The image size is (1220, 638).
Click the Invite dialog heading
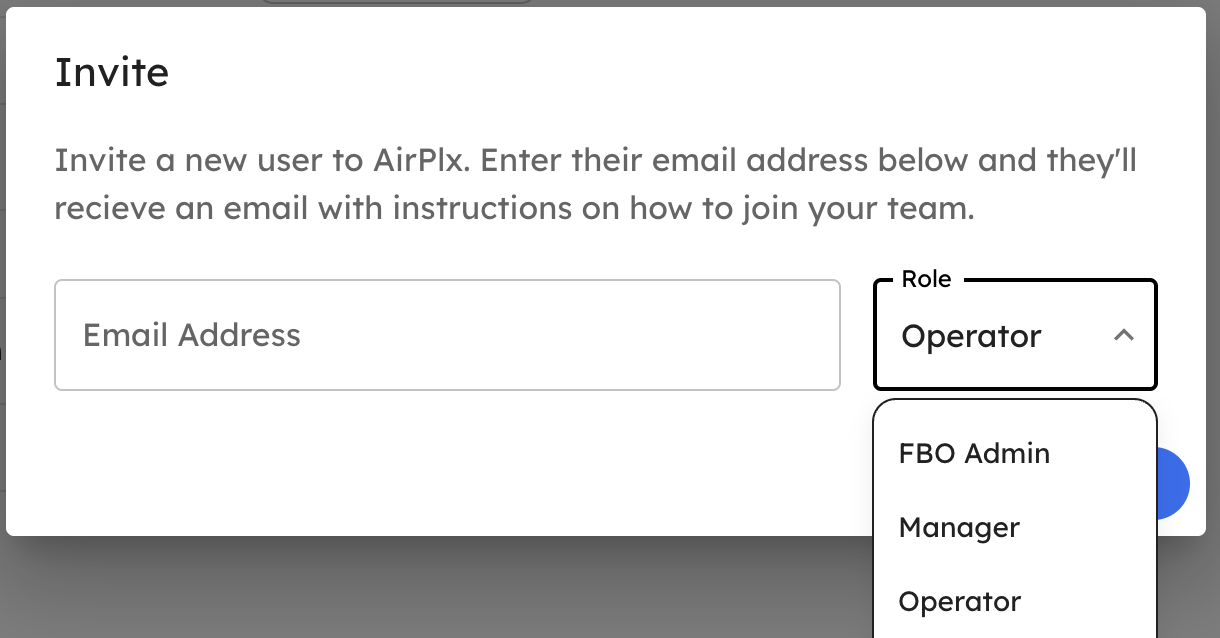click(x=111, y=73)
